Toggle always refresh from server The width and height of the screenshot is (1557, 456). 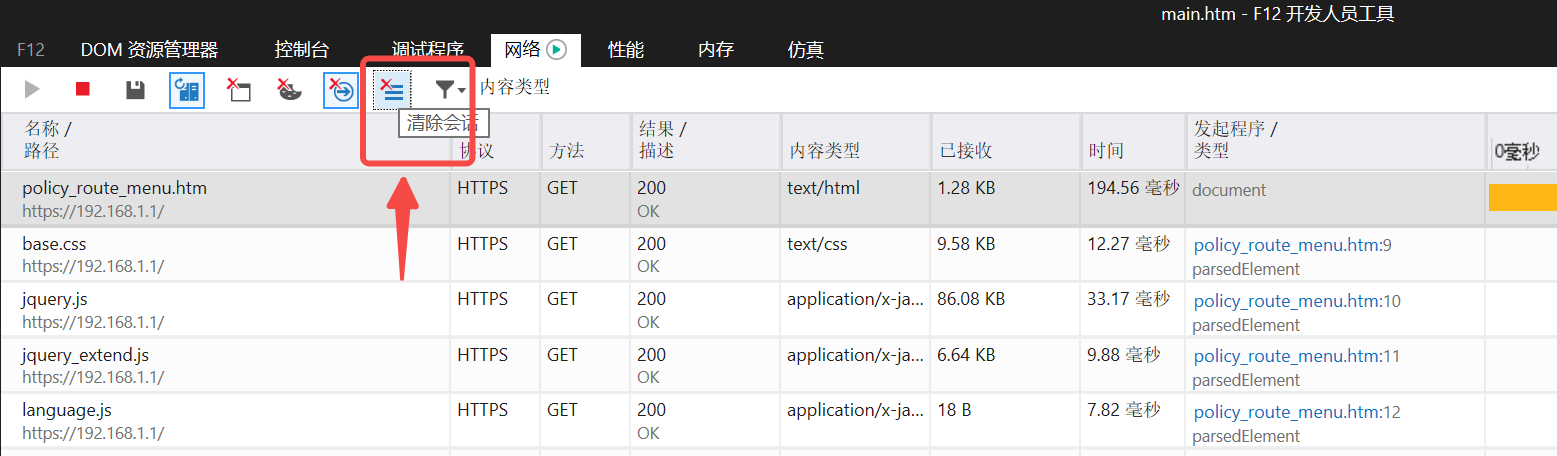(187, 89)
